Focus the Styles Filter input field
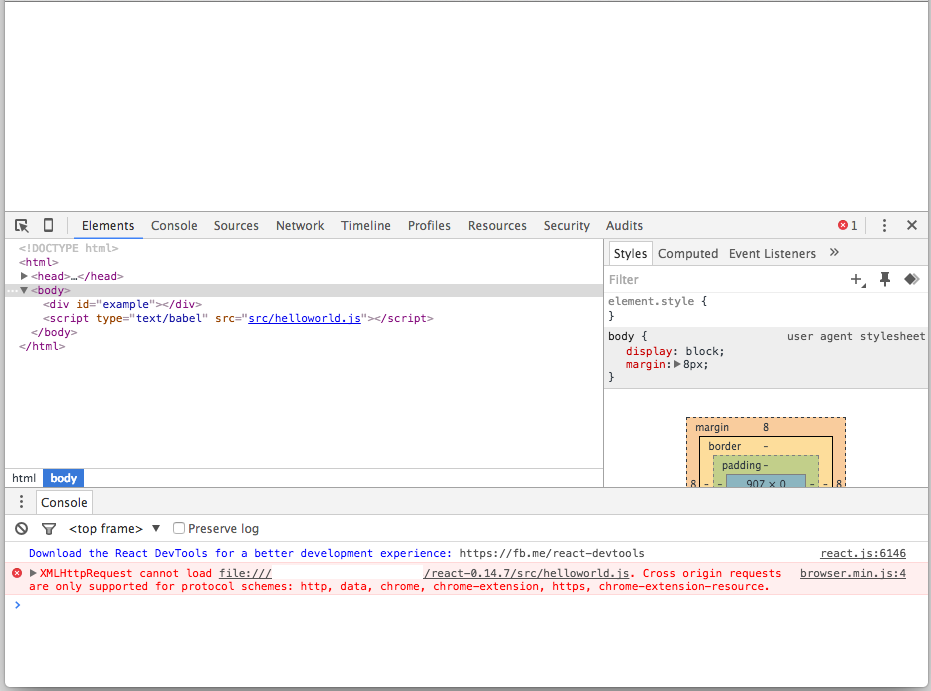The height and width of the screenshot is (691, 931). pyautogui.click(x=724, y=280)
